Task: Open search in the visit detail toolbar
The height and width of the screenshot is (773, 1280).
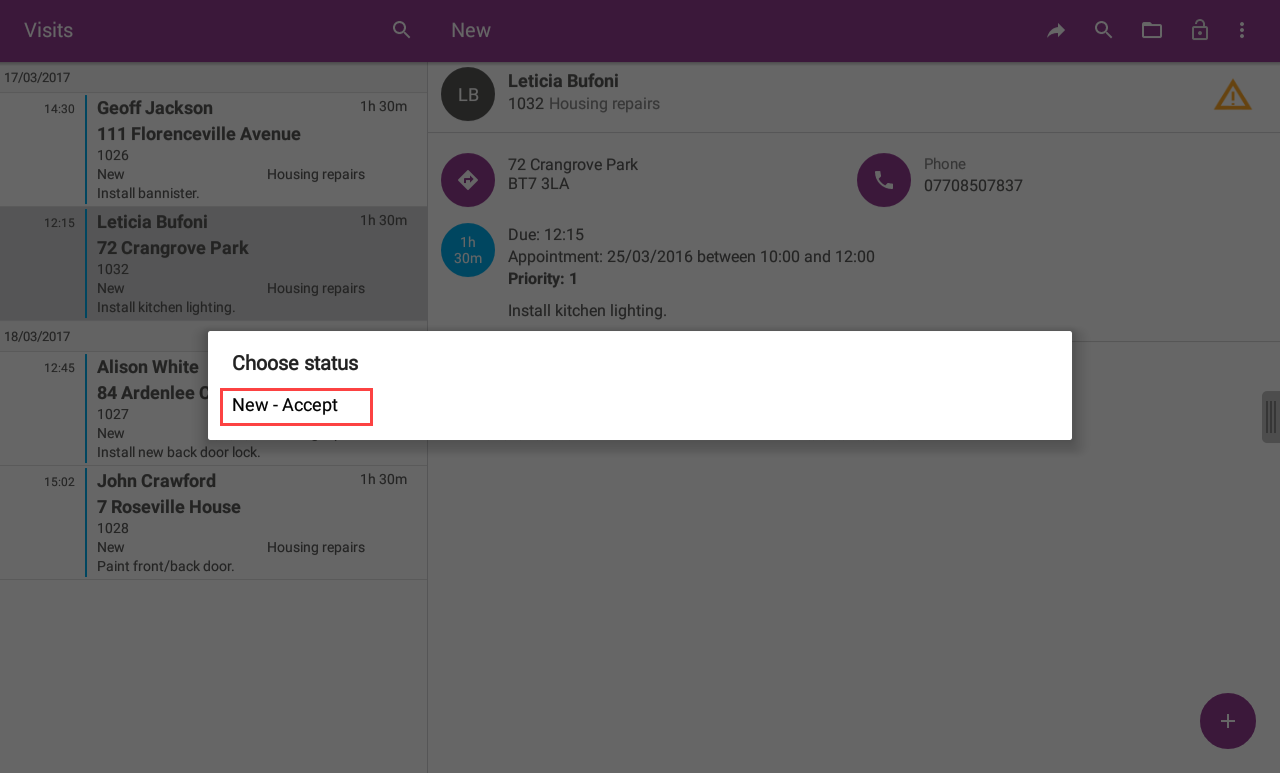Action: point(1104,30)
